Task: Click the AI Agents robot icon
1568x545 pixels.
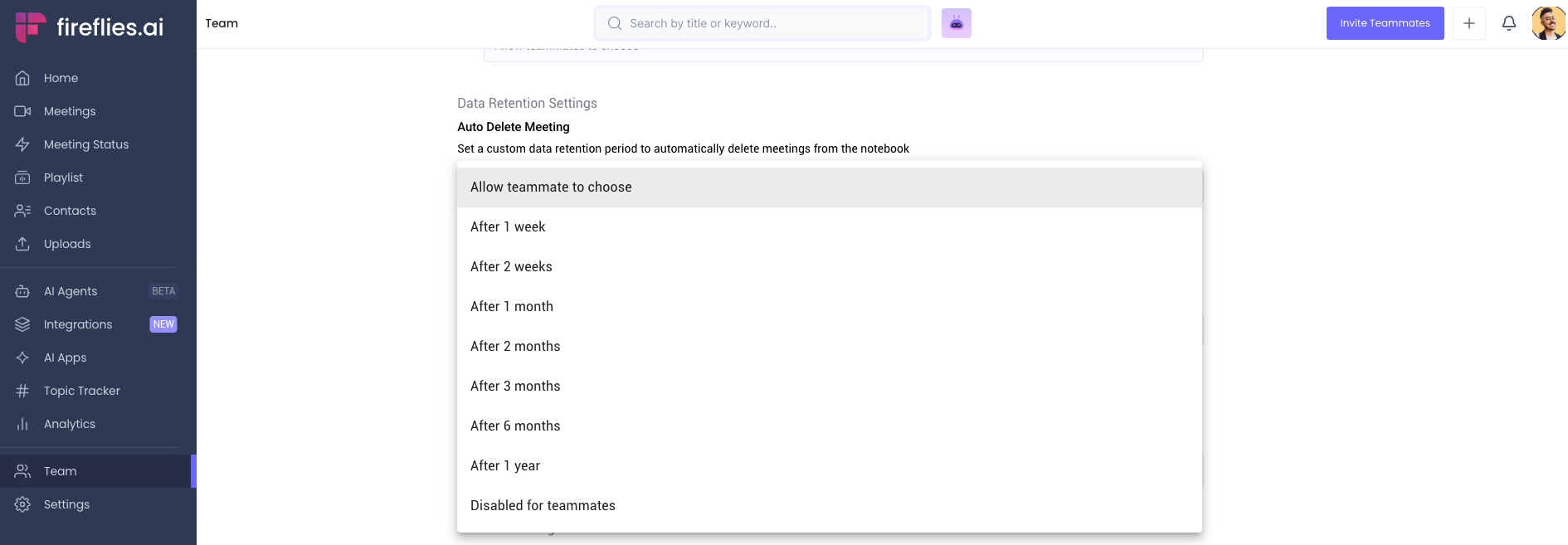Action: (22, 291)
